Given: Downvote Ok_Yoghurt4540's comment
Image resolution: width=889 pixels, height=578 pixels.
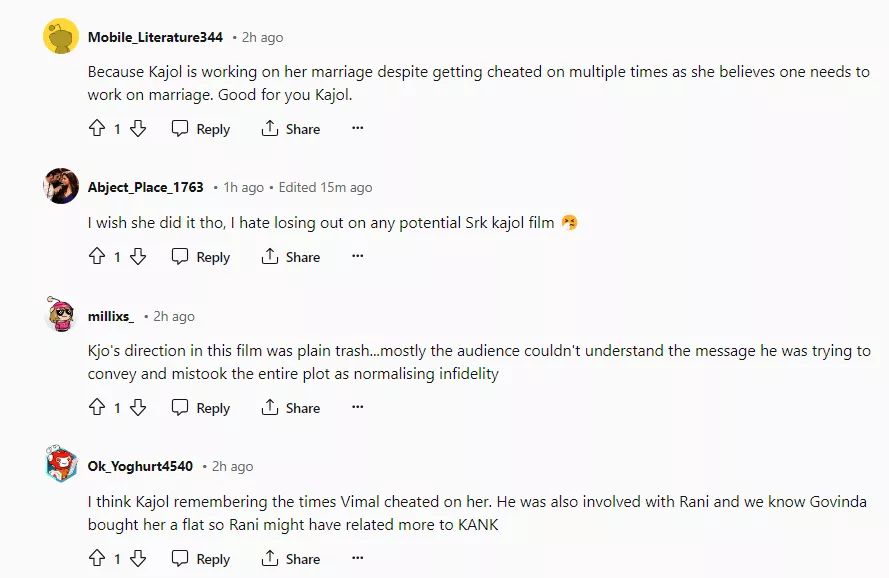Looking at the screenshot, I should 138,559.
